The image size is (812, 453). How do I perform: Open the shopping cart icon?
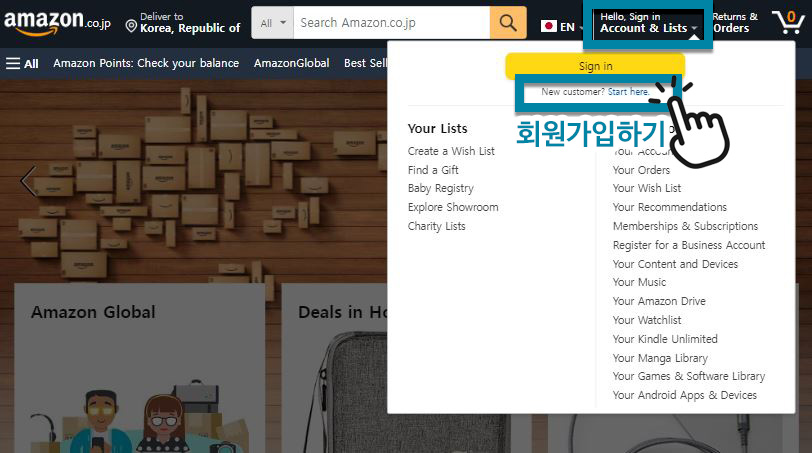[x=788, y=22]
